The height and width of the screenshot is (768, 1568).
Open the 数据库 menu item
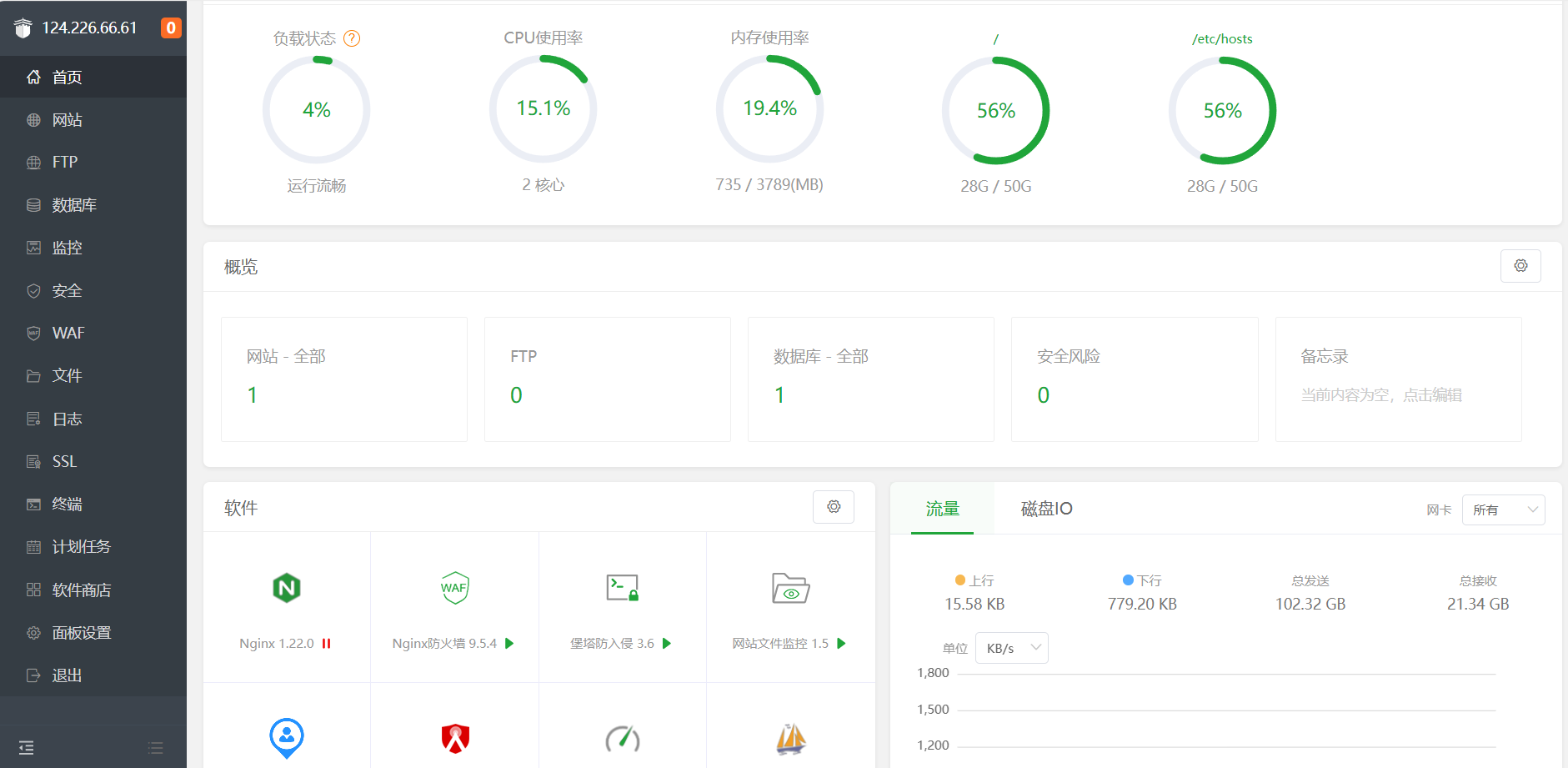[x=93, y=205]
